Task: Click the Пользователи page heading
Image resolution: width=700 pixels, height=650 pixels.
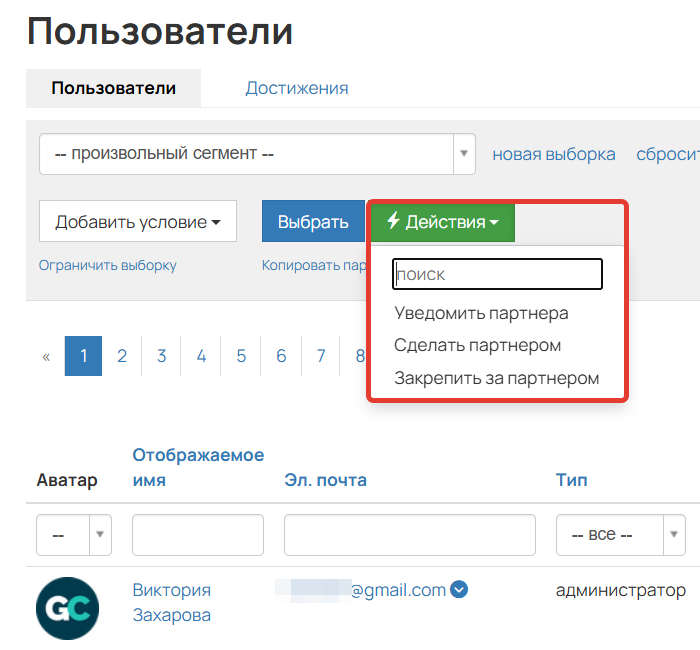Action: (x=160, y=31)
